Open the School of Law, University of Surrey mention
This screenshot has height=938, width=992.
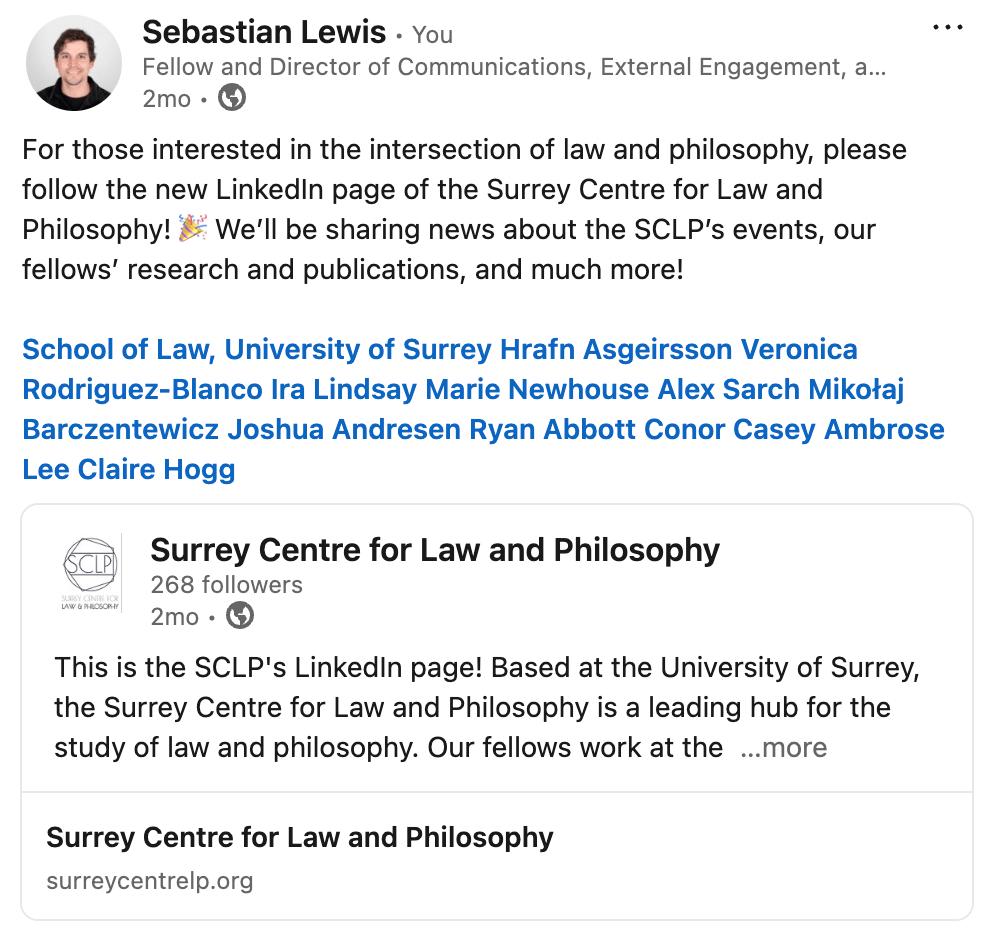click(x=257, y=350)
